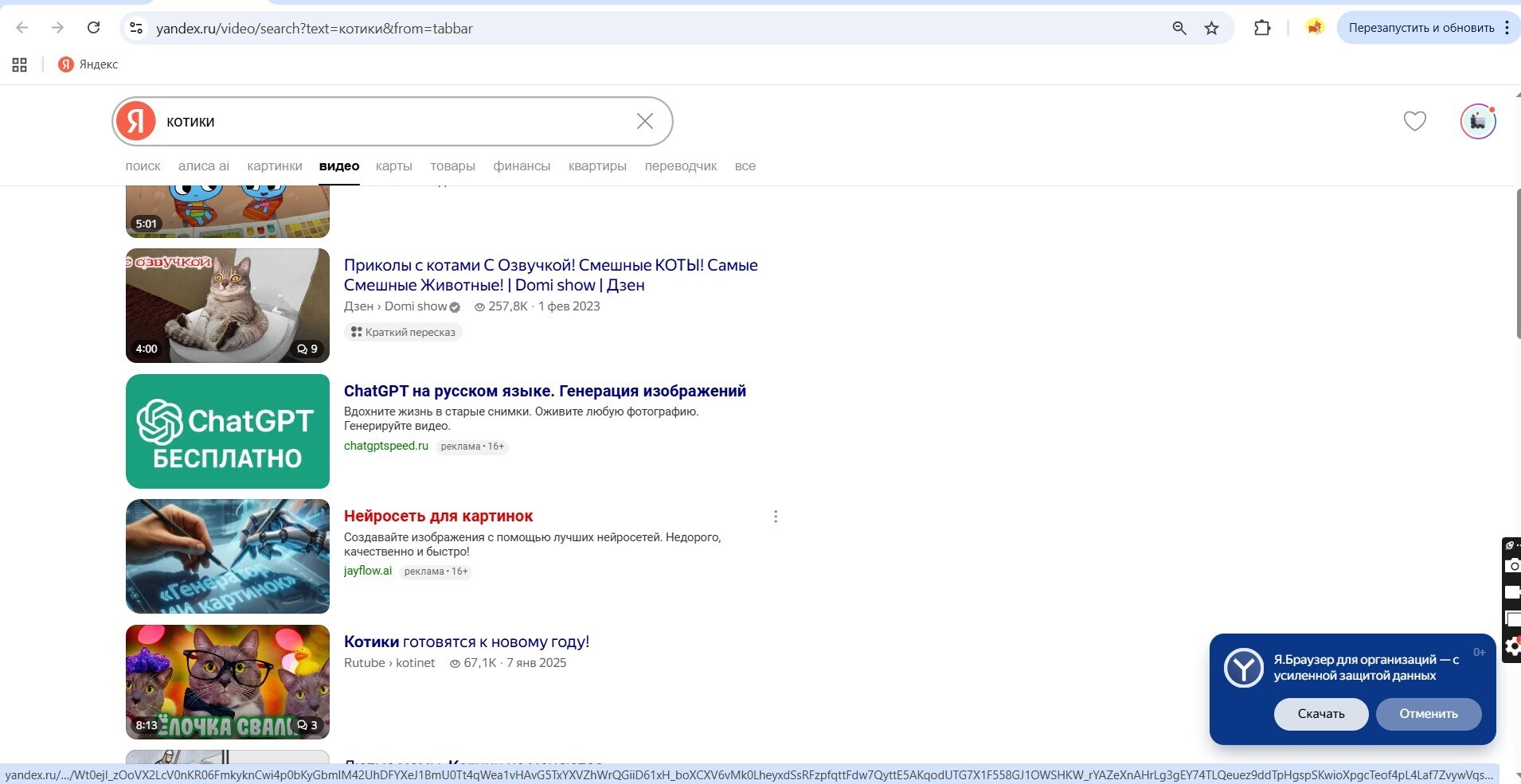The image size is (1521, 784).
Task: Visit the chatgptspeed.ru link
Action: 386,446
